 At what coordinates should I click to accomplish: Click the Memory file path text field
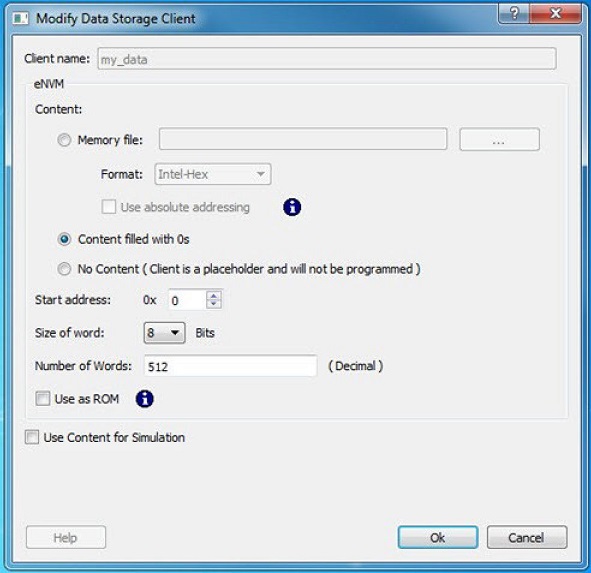(303, 139)
